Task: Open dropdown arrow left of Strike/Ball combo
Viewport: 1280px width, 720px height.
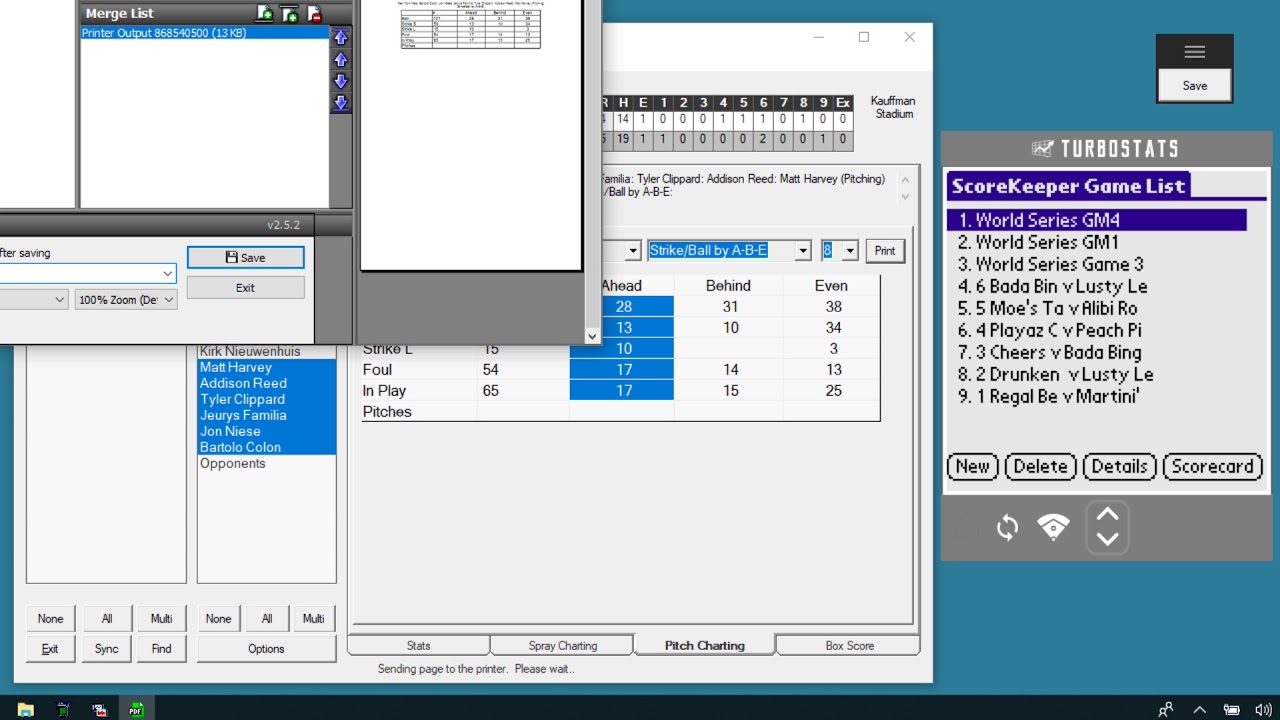Action: point(633,250)
